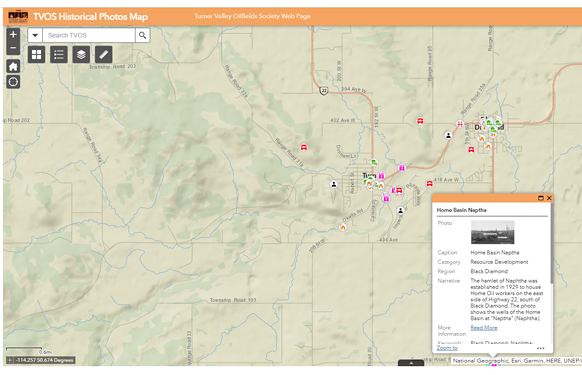Open the layer list stack icon
582x375 pixels.
[81, 55]
